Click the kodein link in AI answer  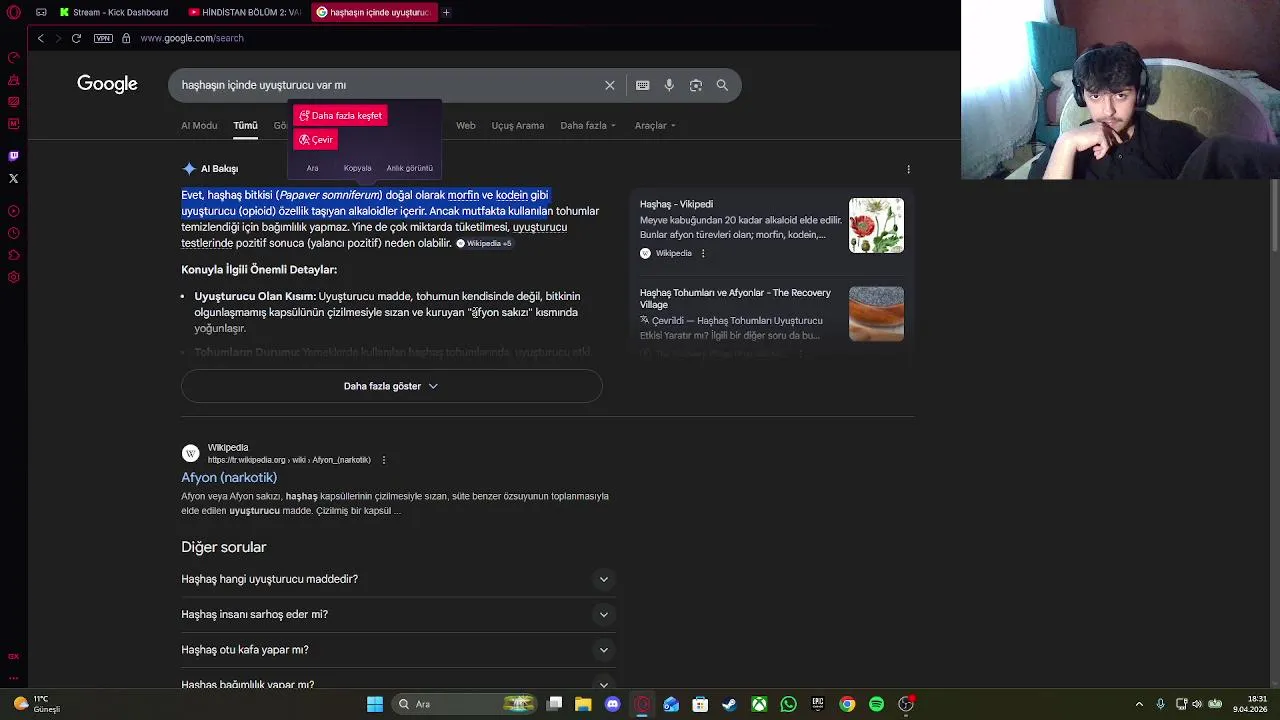[x=511, y=195]
